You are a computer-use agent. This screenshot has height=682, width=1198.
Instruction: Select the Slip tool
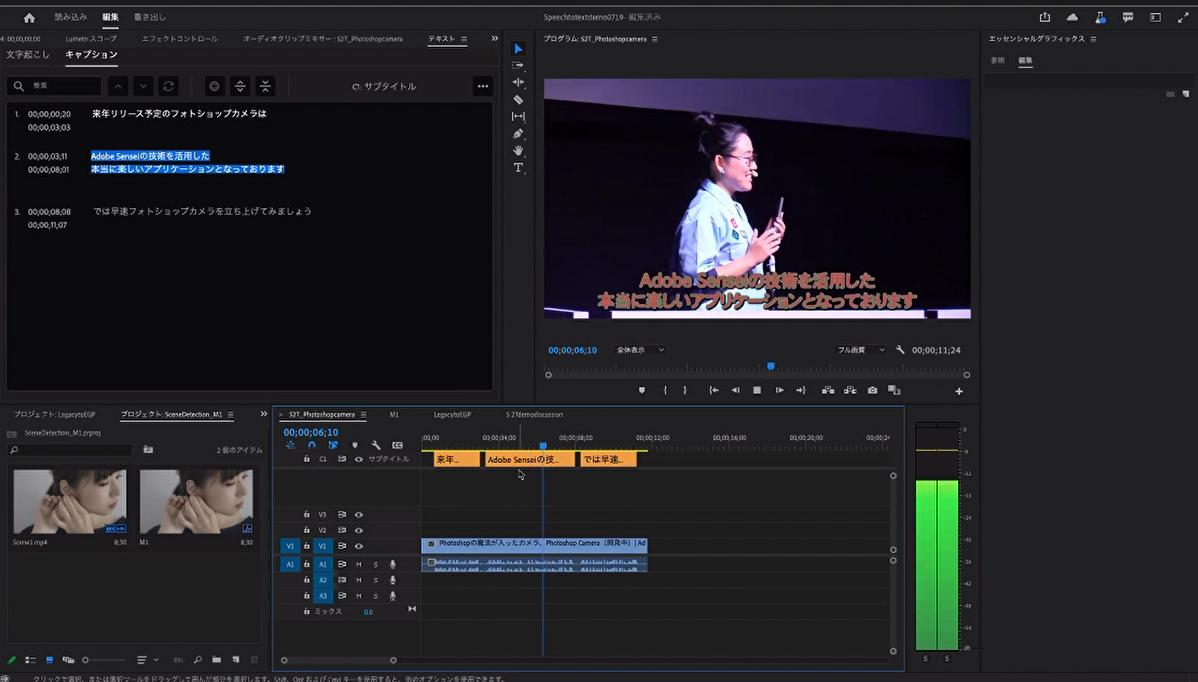point(518,117)
